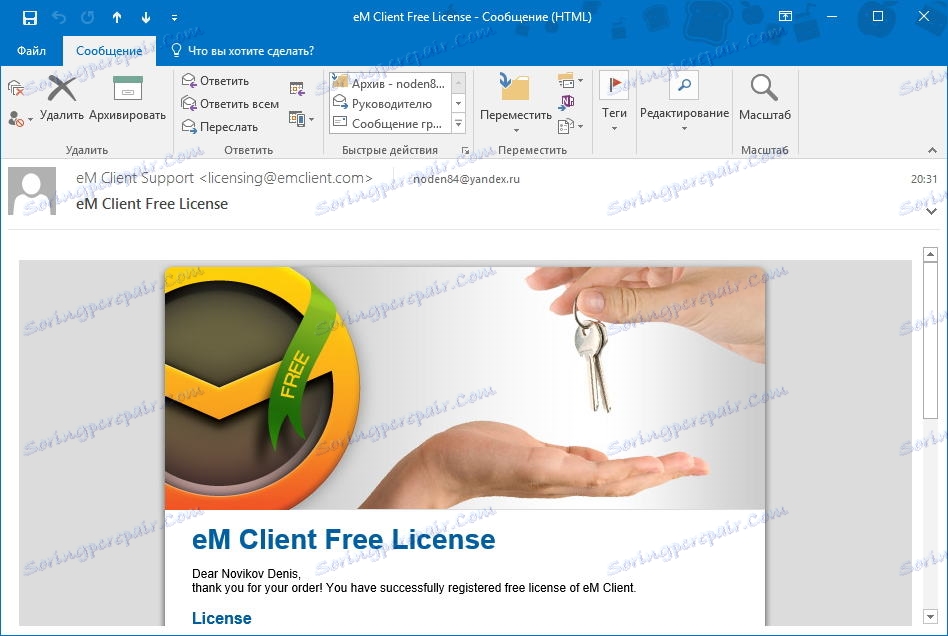The height and width of the screenshot is (636, 948).
Task: Click the eM Client FREE logo image
Action: (x=262, y=388)
